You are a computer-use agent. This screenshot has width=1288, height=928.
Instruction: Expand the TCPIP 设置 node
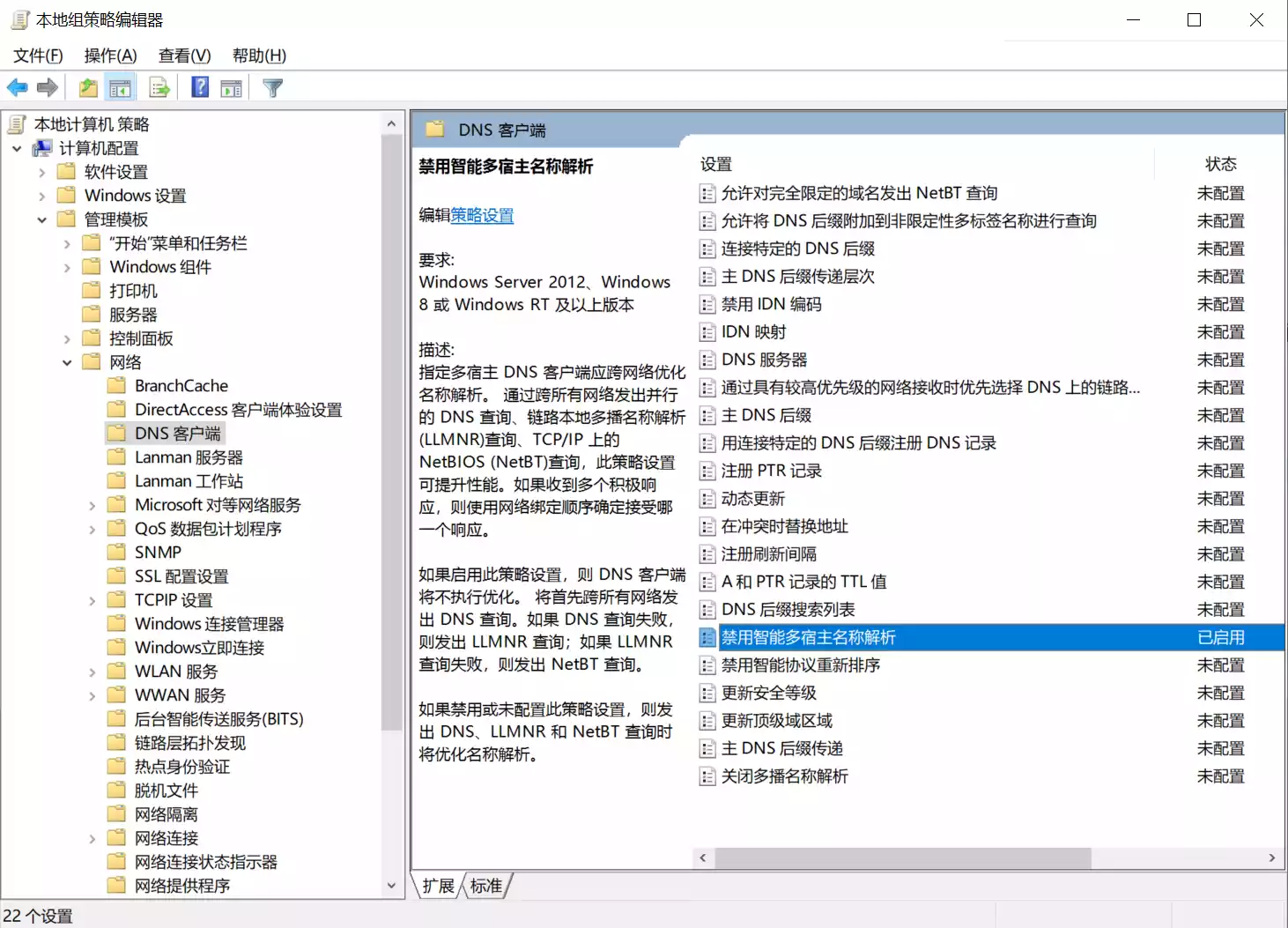click(x=92, y=600)
